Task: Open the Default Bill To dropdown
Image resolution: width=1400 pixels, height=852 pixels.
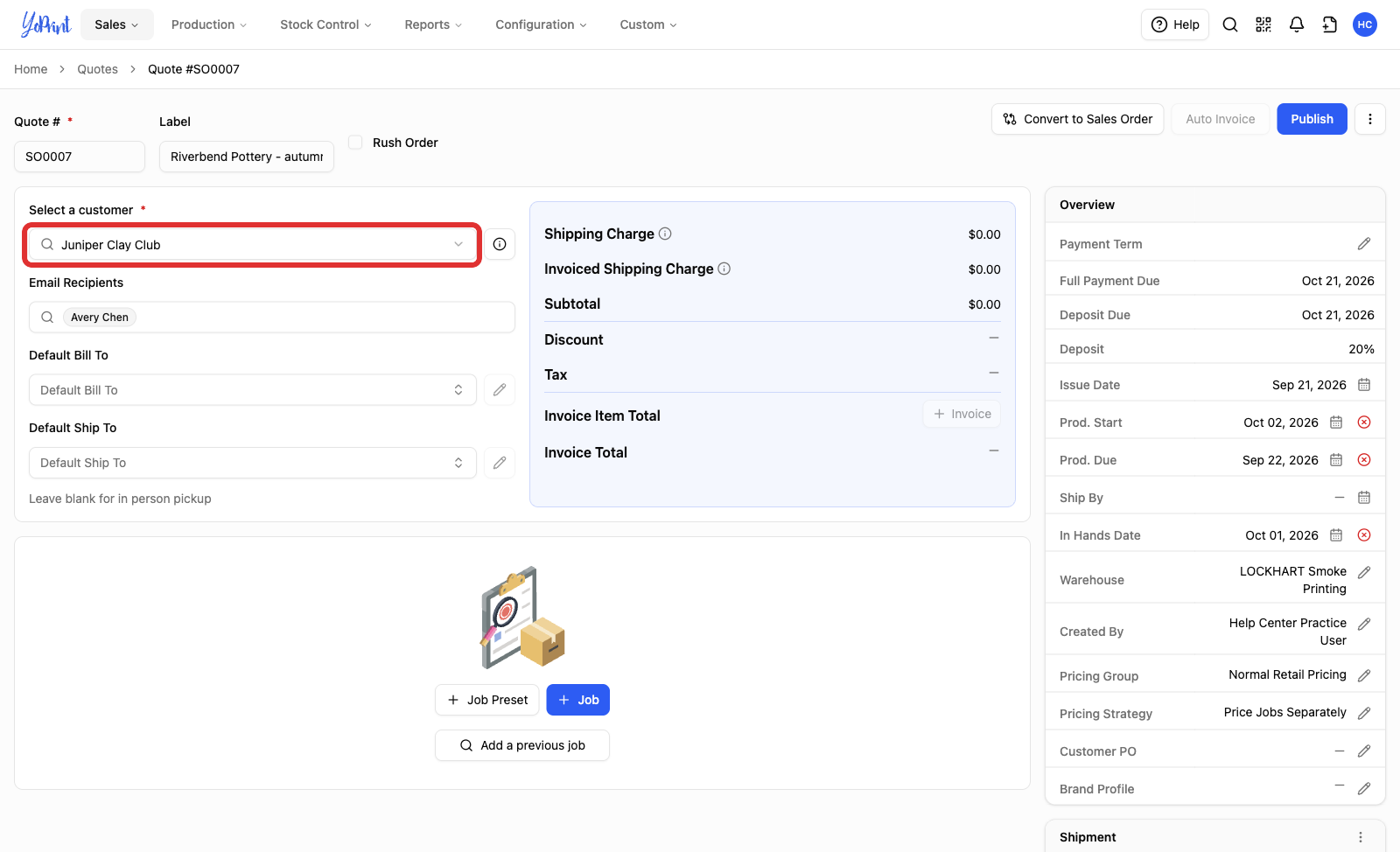Action: 253,390
